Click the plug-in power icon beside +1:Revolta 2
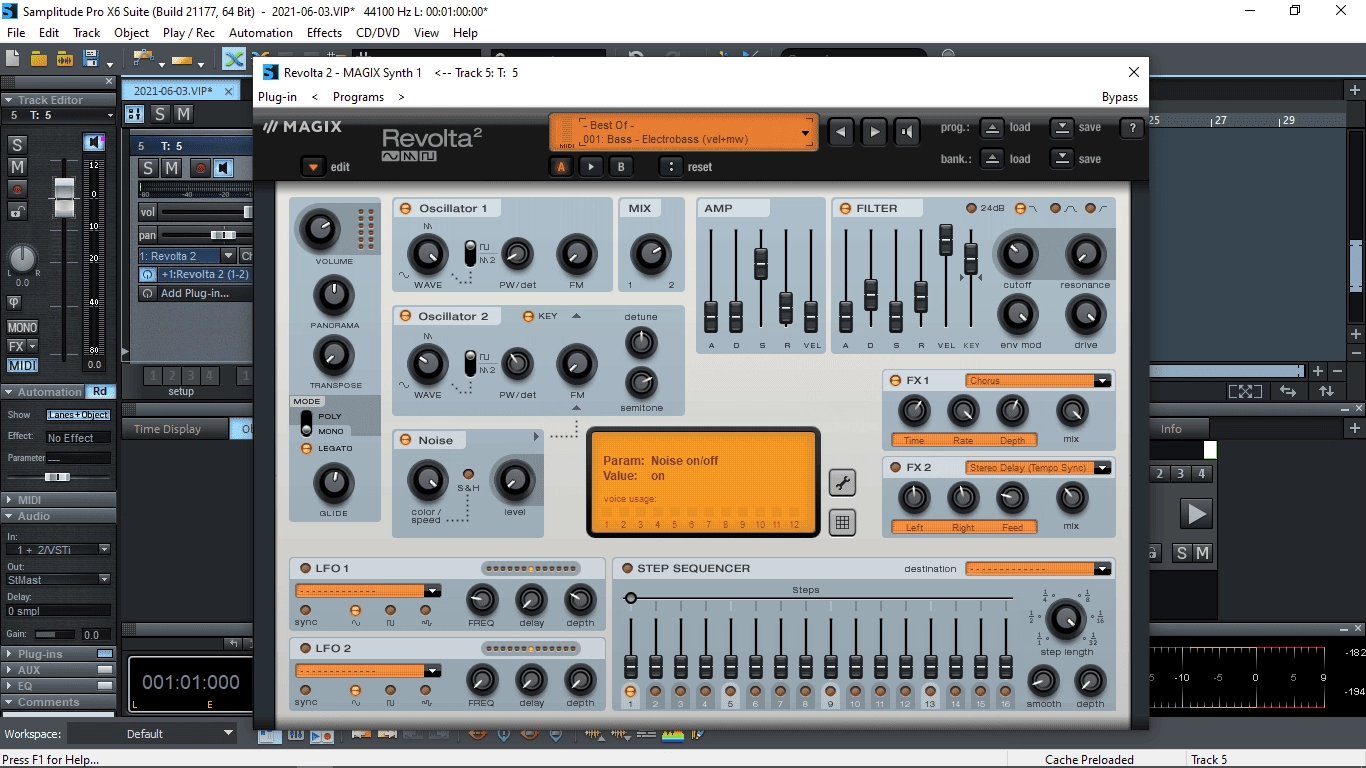The height and width of the screenshot is (768, 1366). pyautogui.click(x=148, y=274)
